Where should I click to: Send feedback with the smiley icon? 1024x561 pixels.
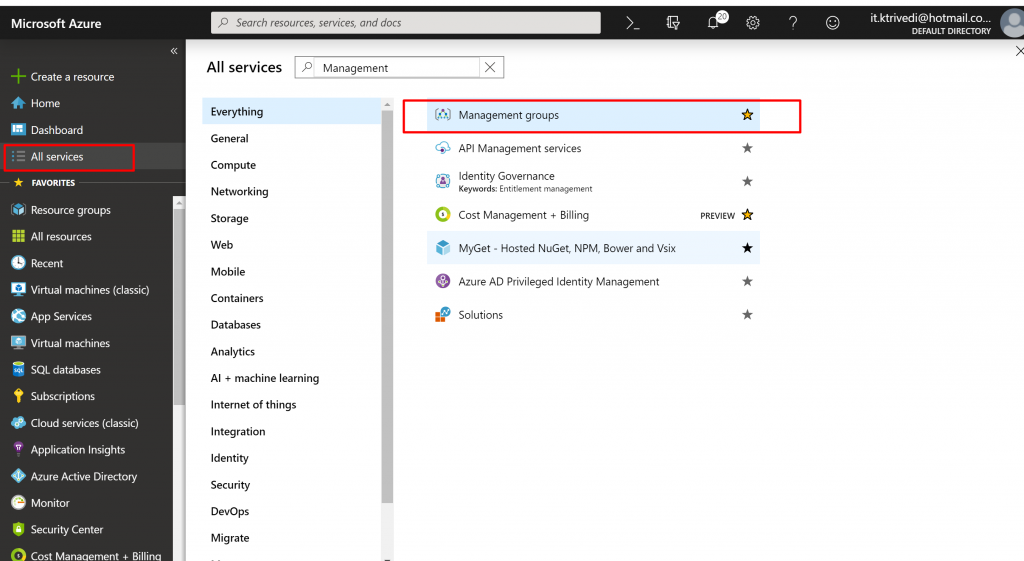click(x=833, y=23)
